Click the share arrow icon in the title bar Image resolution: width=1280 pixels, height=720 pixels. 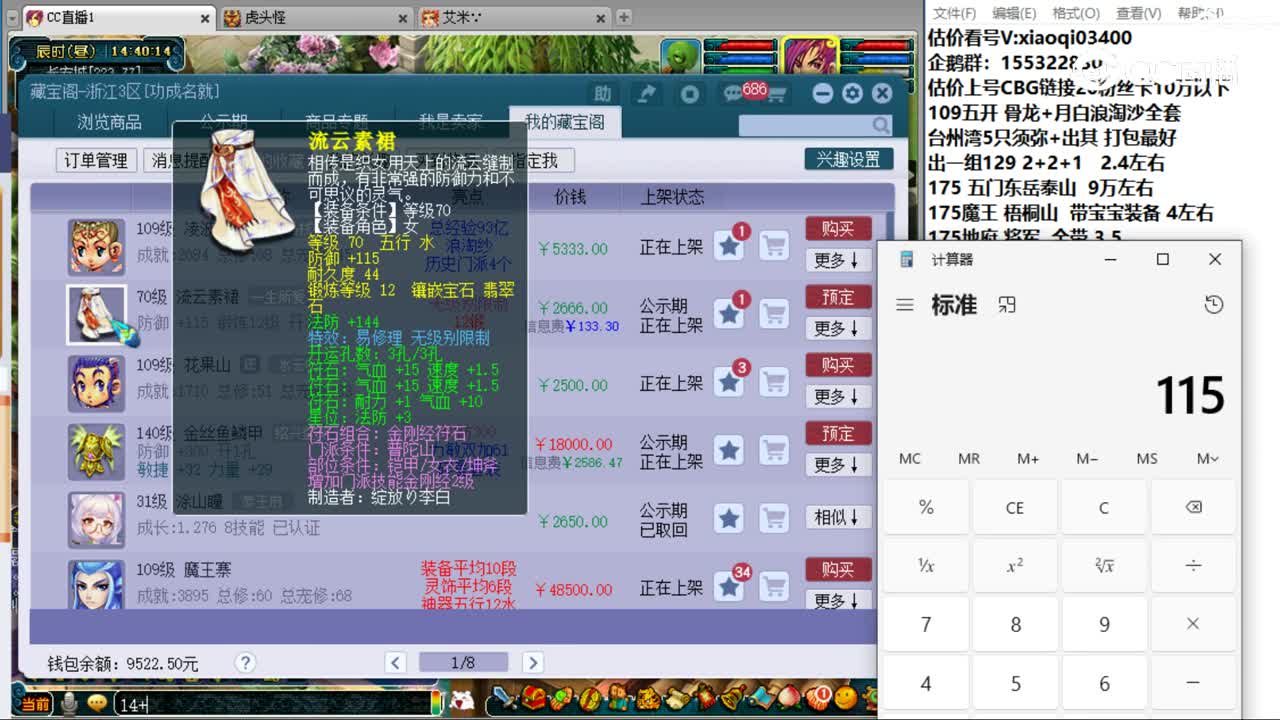point(647,93)
